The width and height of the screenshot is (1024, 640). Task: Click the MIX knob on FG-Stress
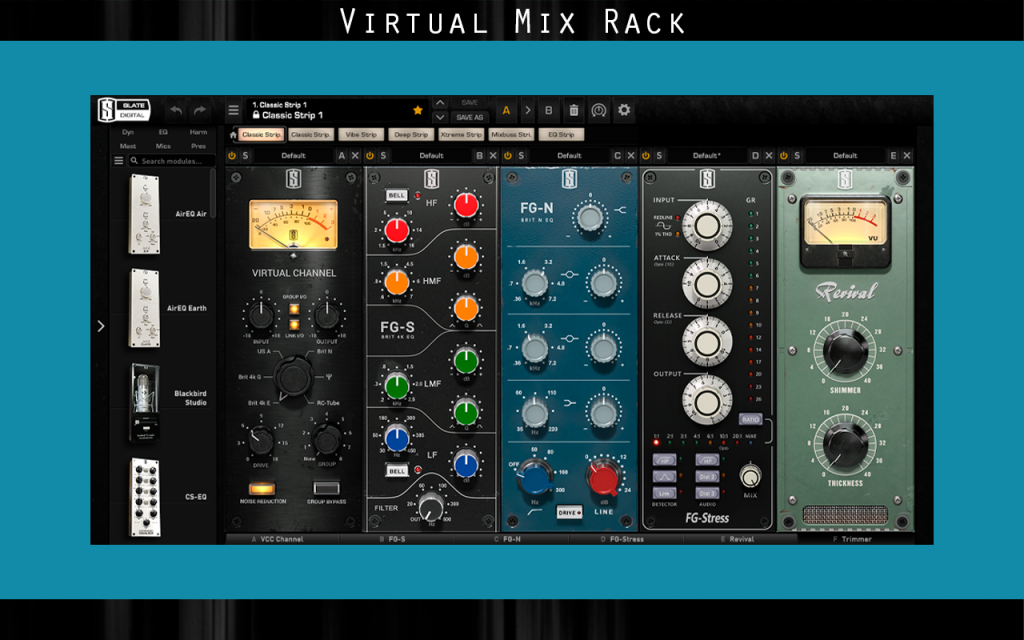click(750, 475)
